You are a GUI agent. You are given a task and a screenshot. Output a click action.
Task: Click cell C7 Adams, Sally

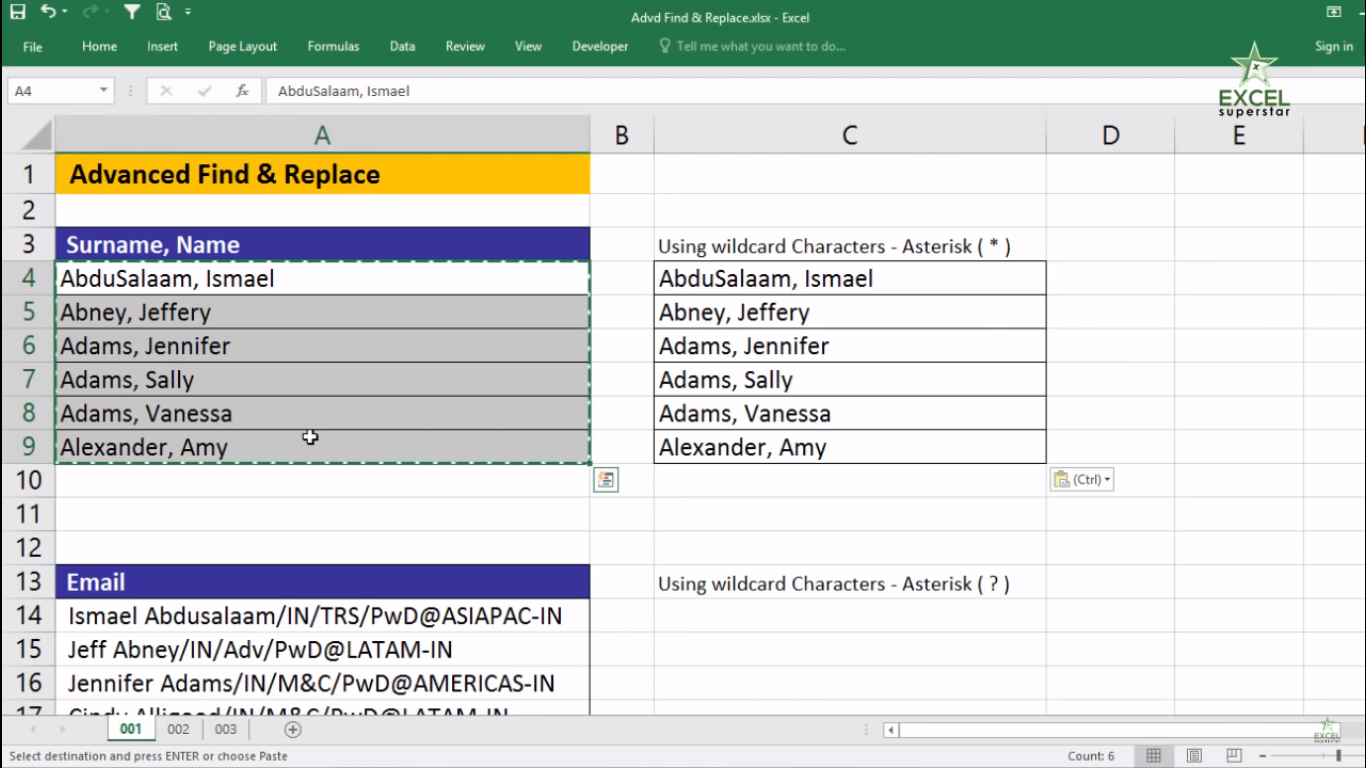[850, 380]
